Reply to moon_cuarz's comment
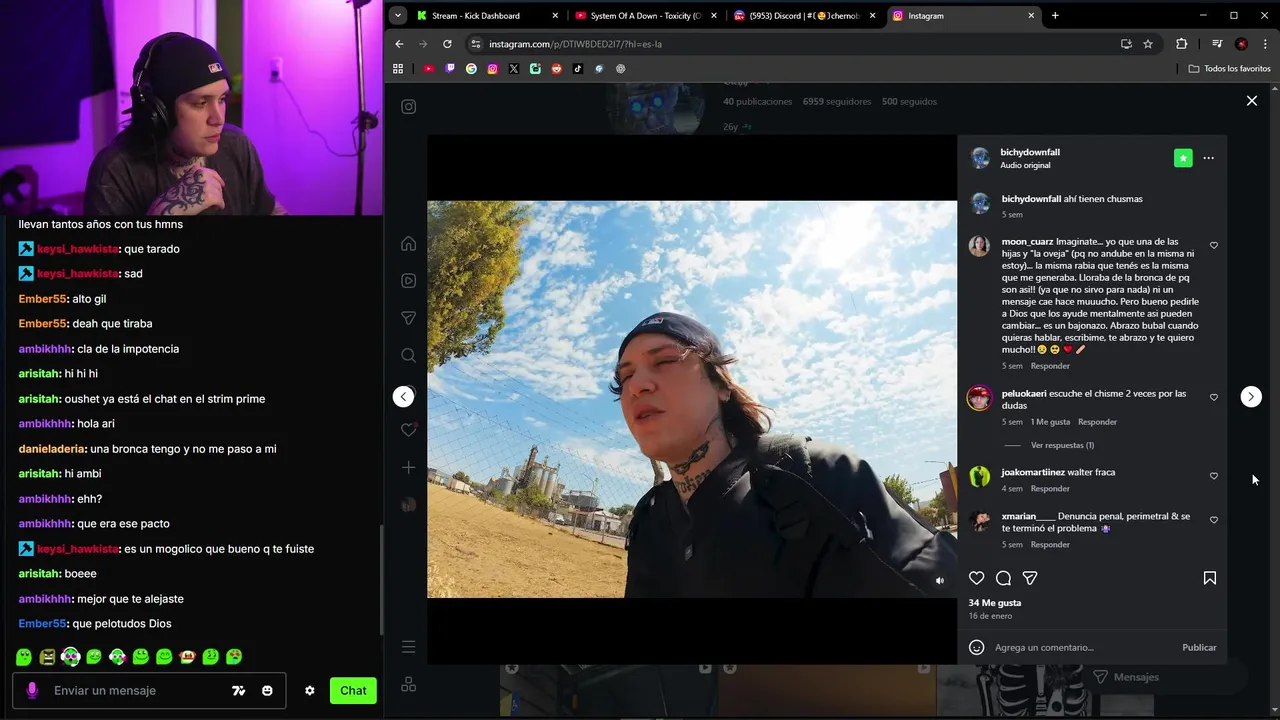The width and height of the screenshot is (1280, 720). click(x=1050, y=366)
